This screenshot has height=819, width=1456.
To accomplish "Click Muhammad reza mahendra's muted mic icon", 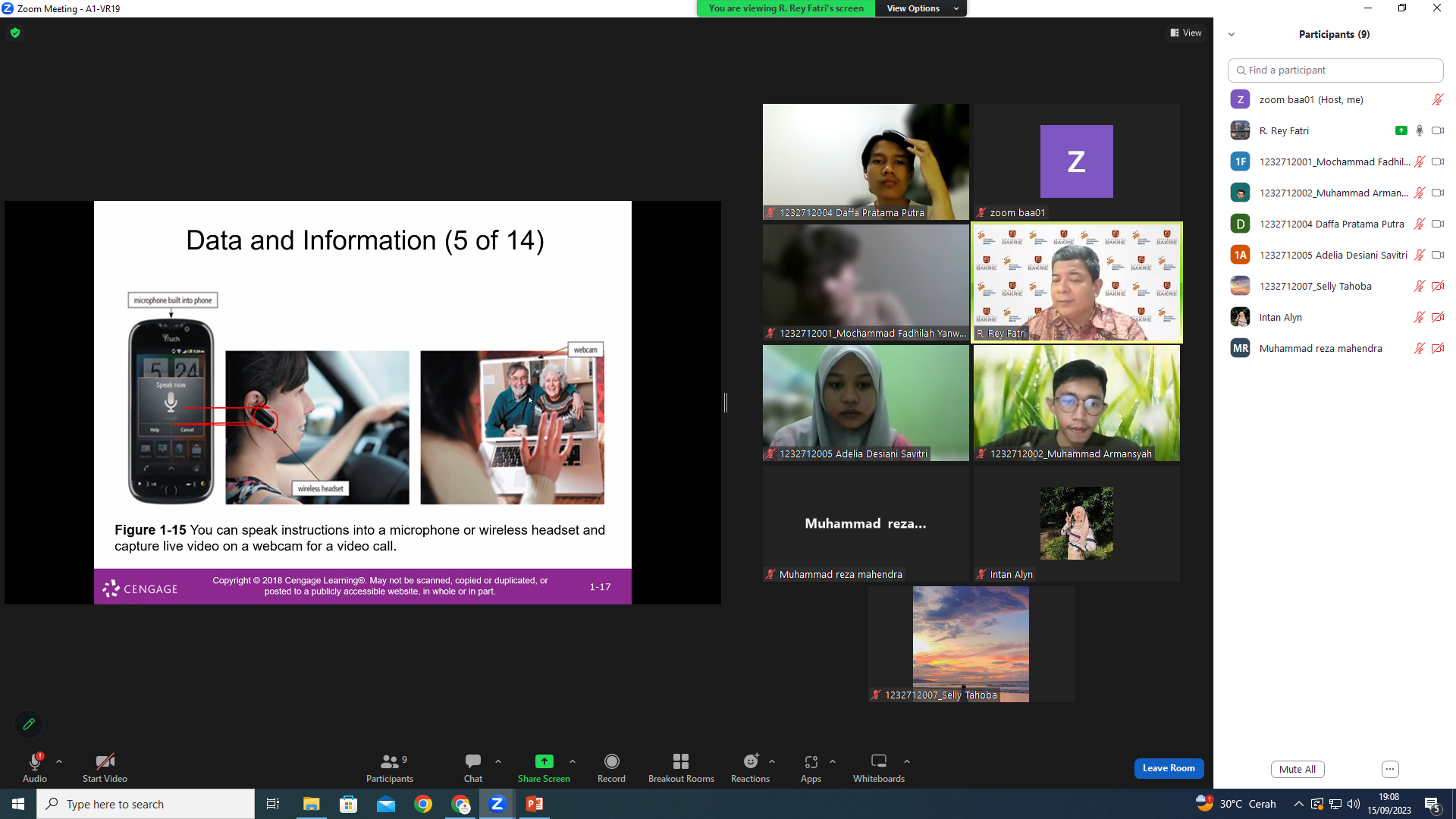I will coord(1420,349).
